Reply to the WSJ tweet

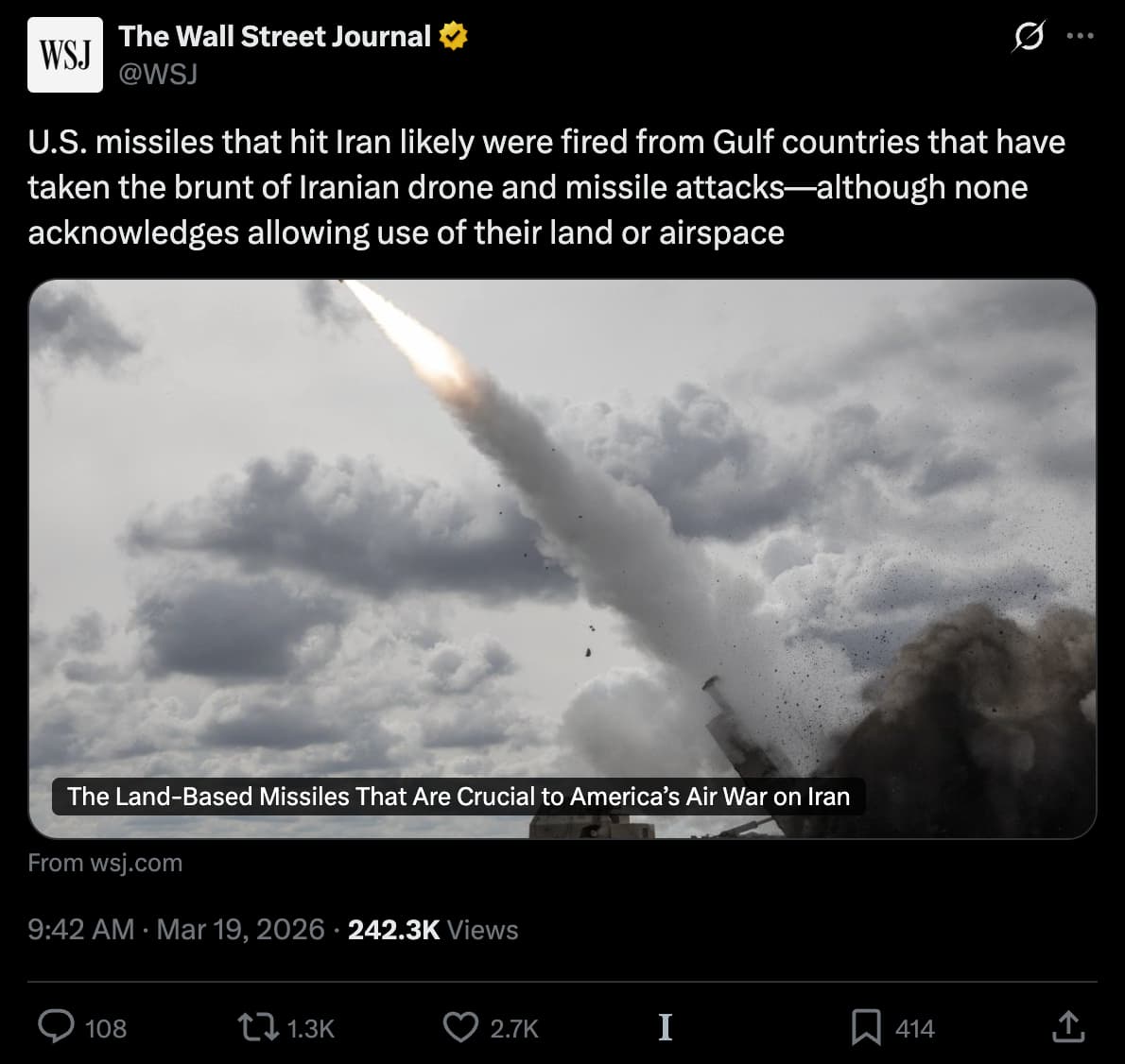(59, 1028)
